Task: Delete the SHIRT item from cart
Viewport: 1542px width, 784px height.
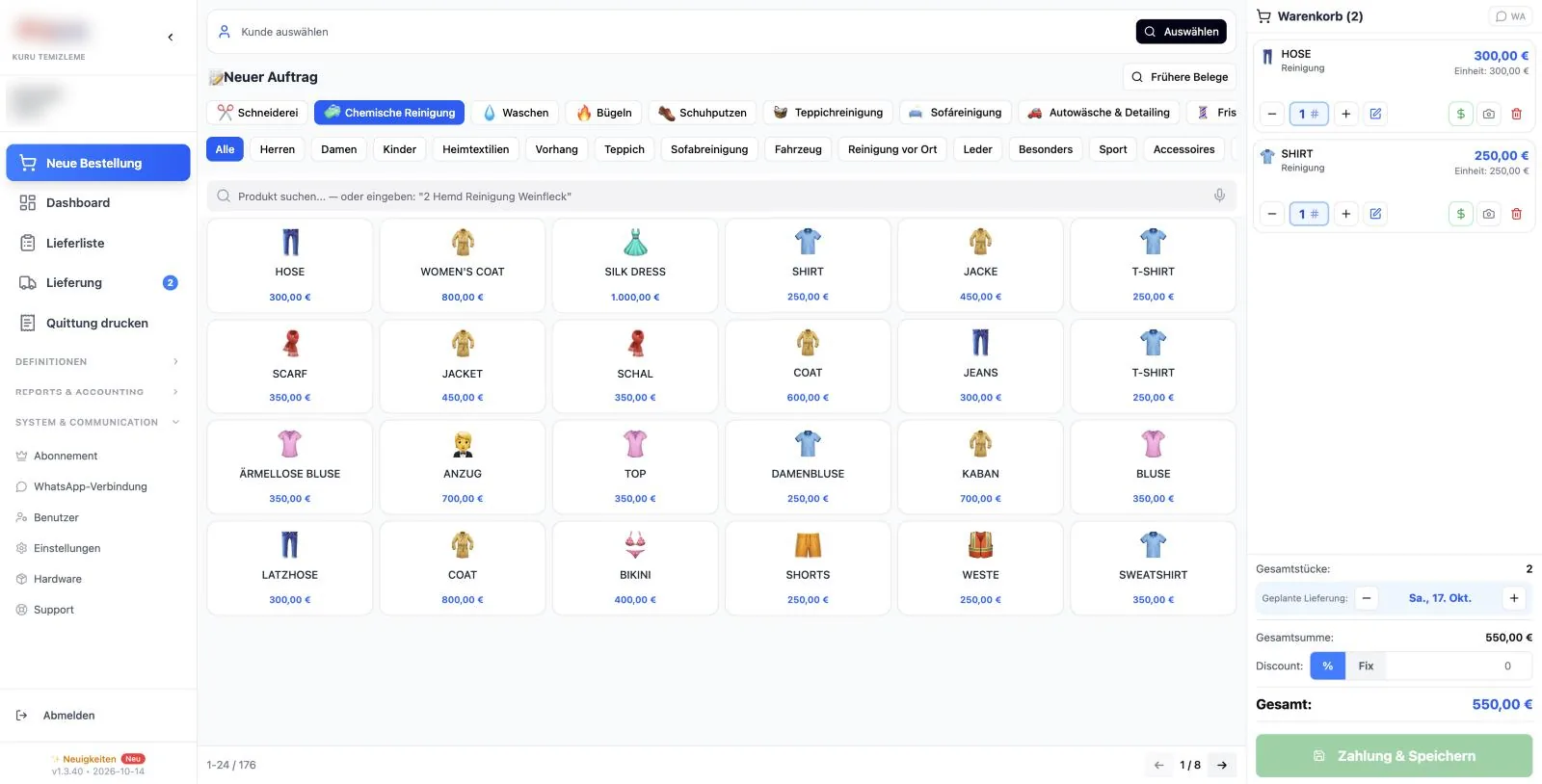Action: 1516,214
